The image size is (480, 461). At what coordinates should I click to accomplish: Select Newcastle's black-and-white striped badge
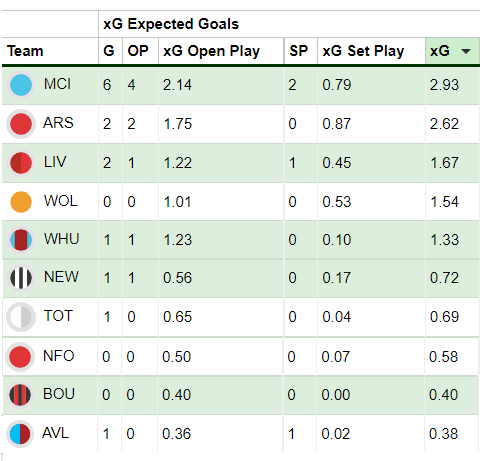(21, 278)
